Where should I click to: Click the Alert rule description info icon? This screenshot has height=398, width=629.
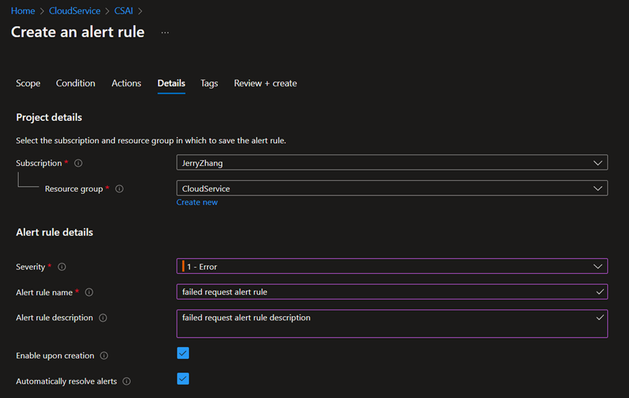click(103, 318)
